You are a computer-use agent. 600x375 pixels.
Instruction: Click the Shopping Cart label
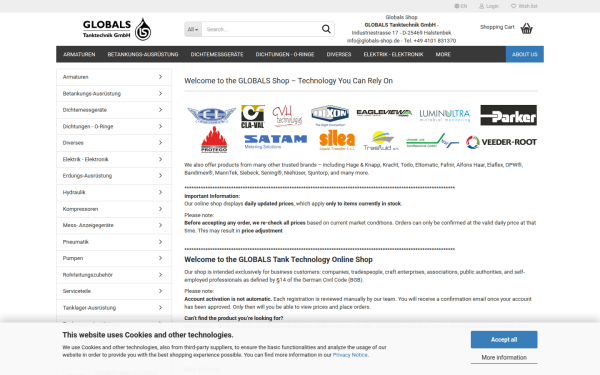[x=497, y=27]
